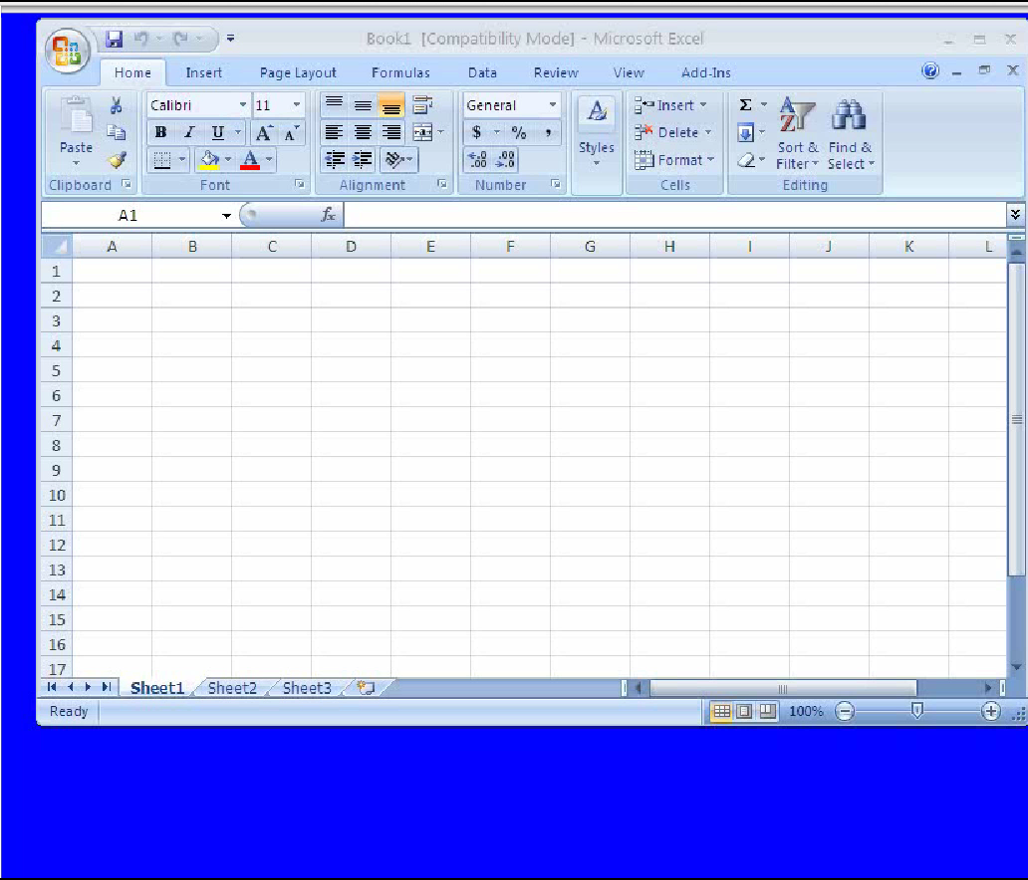Image resolution: width=1028 pixels, height=880 pixels.
Task: Toggle Wrap Text in Alignment group
Action: (x=422, y=105)
